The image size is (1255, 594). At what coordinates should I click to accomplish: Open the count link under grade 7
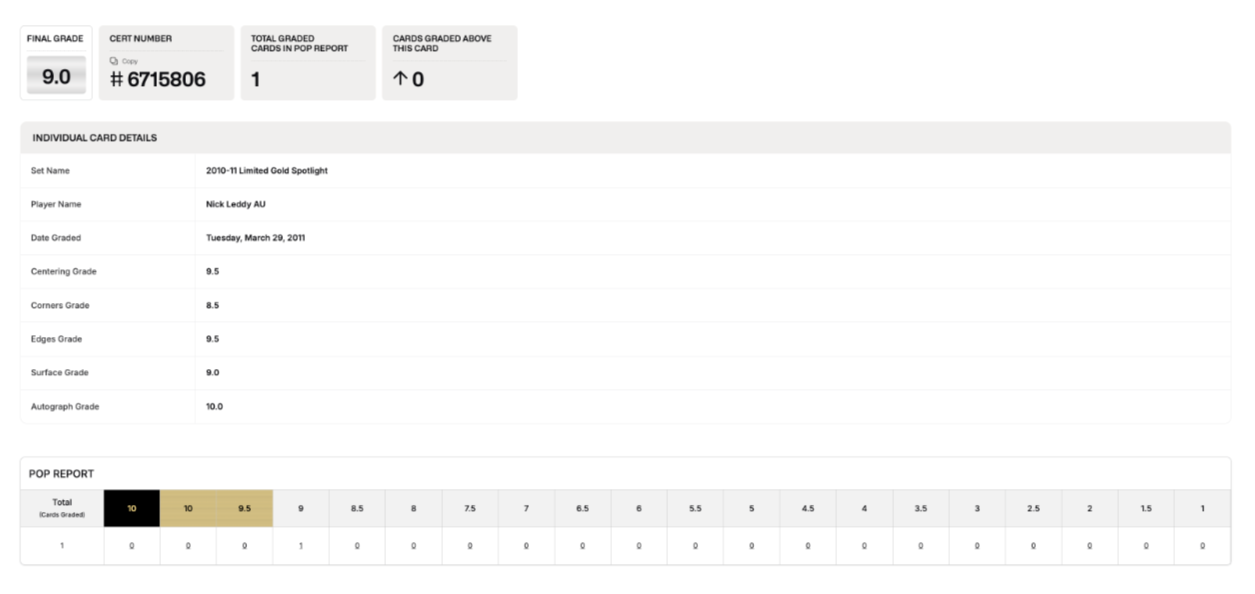tap(526, 546)
